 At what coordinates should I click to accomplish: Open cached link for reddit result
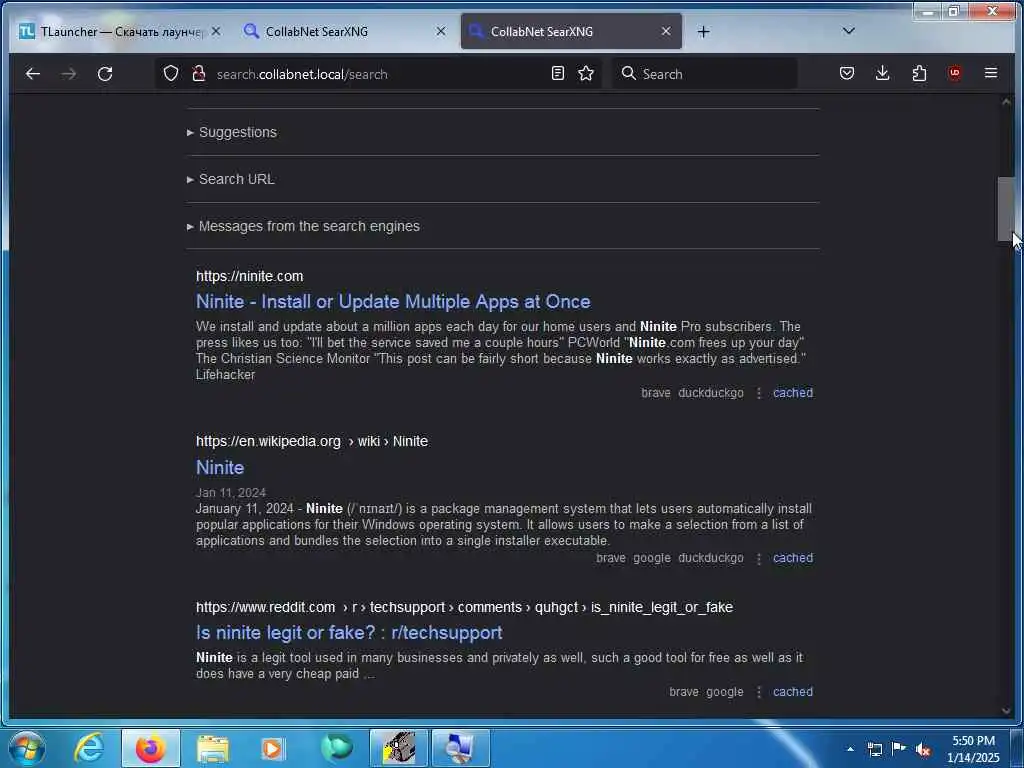[793, 692]
